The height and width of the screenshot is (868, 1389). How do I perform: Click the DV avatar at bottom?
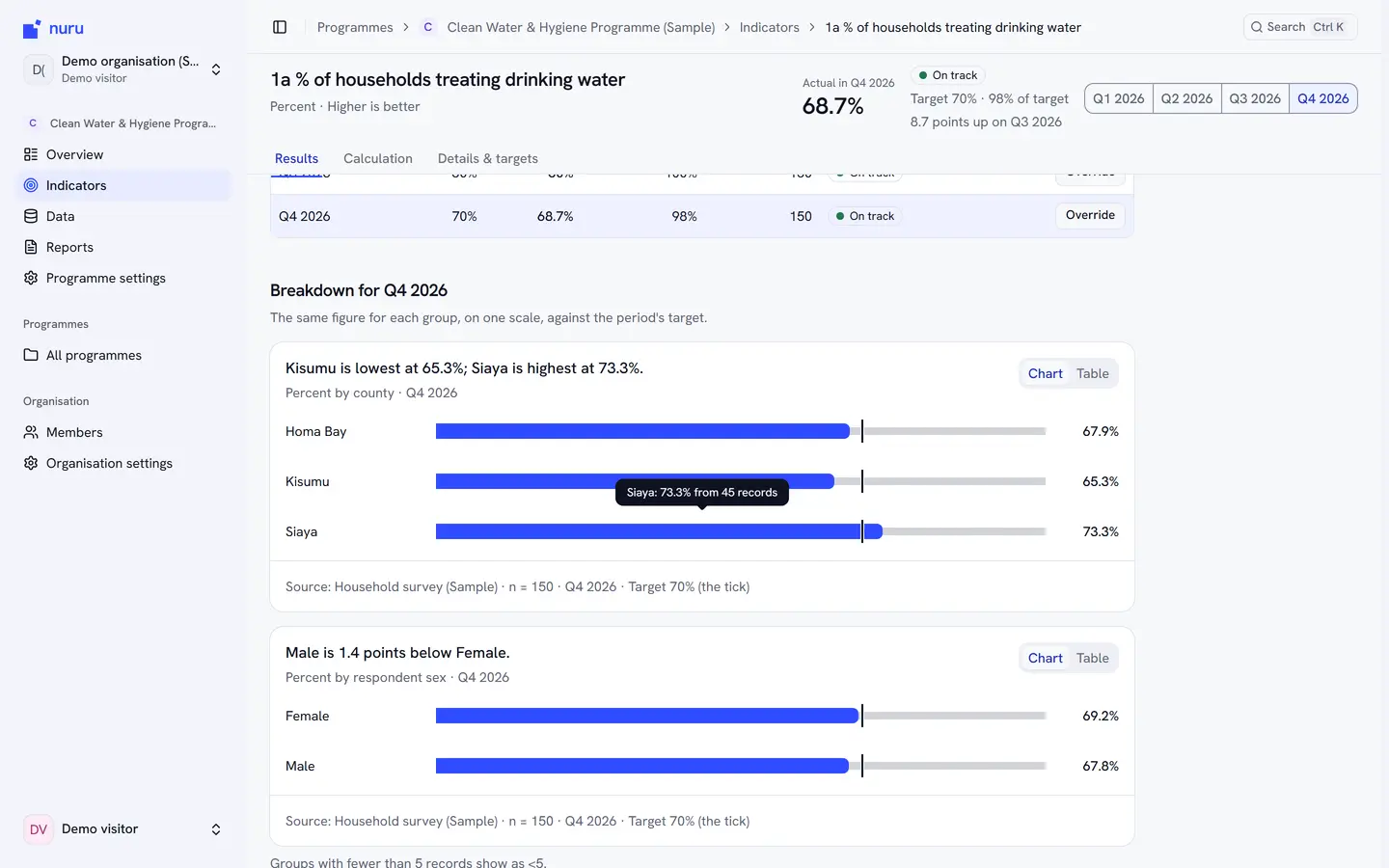click(x=39, y=829)
